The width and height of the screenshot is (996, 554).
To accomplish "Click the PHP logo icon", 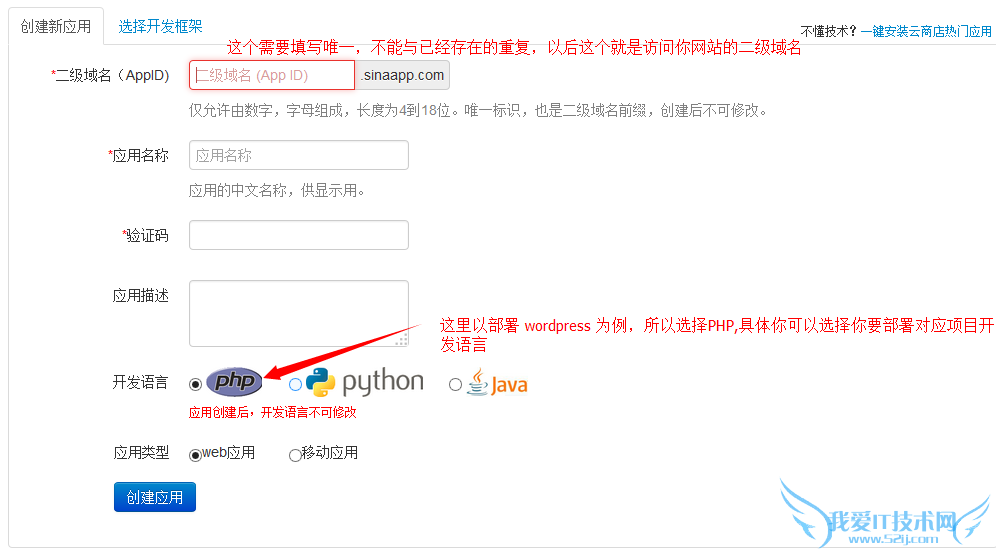I will point(235,381).
